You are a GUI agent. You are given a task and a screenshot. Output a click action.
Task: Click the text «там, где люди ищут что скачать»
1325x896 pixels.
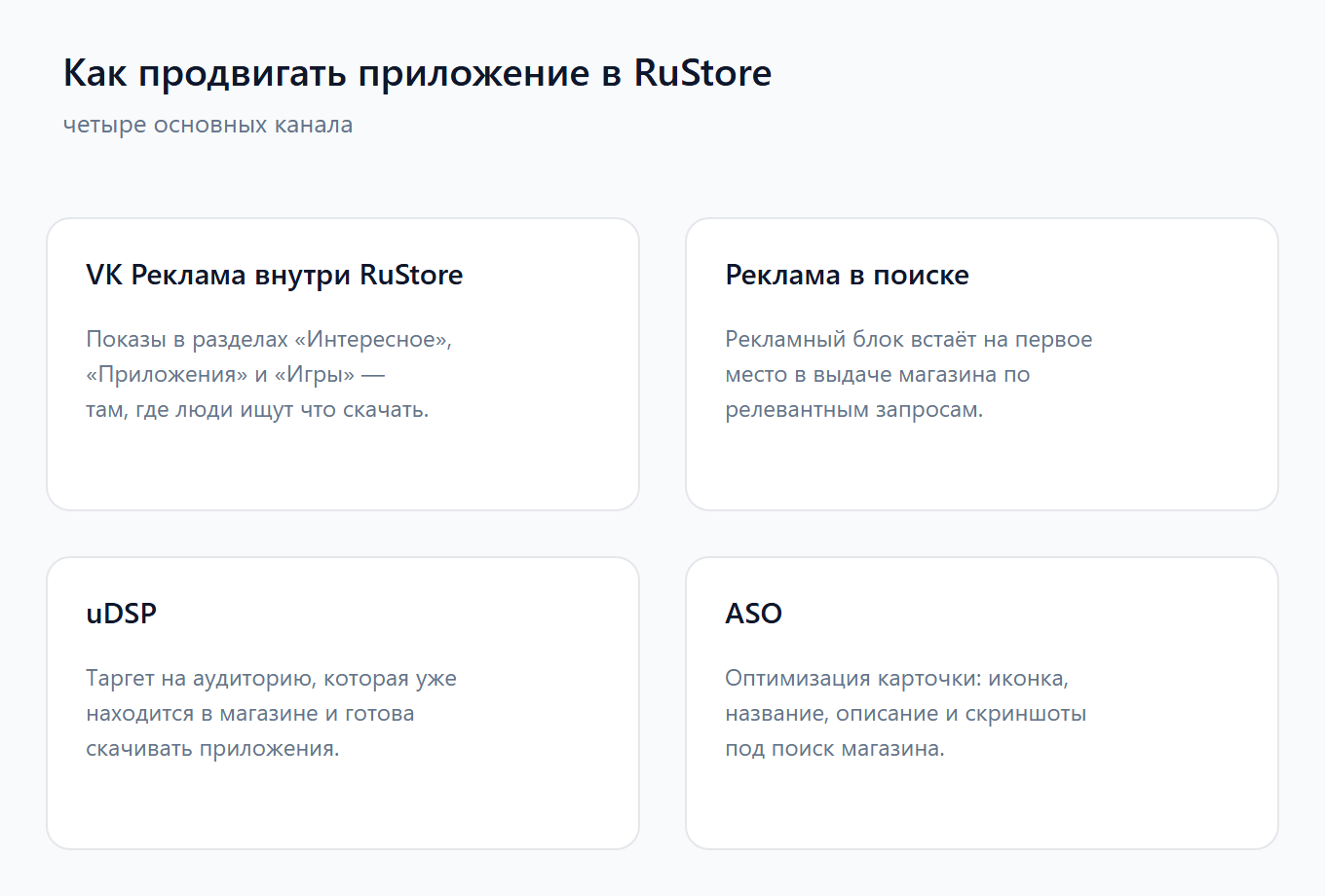click(x=255, y=410)
